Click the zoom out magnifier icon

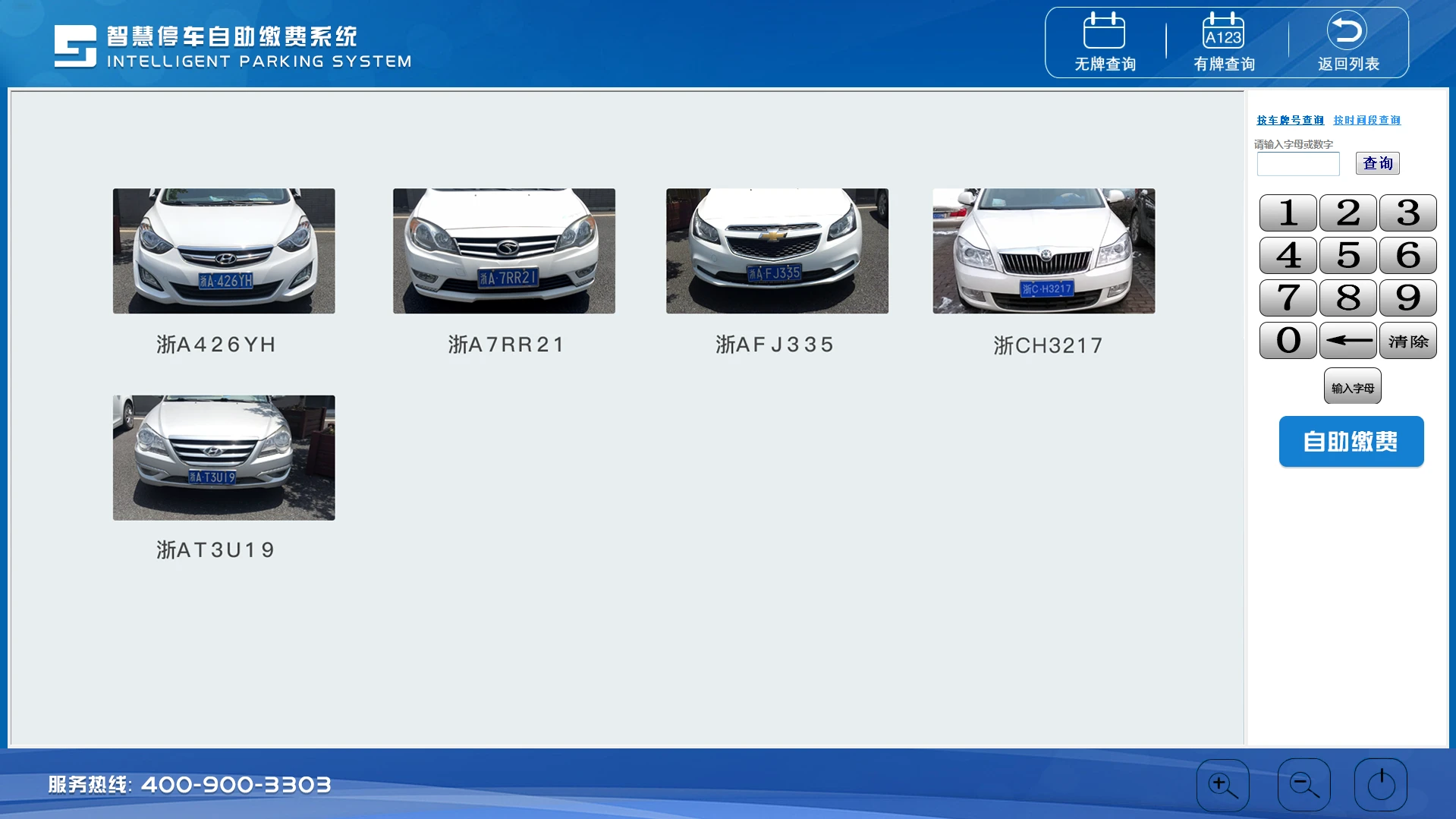point(1303,784)
